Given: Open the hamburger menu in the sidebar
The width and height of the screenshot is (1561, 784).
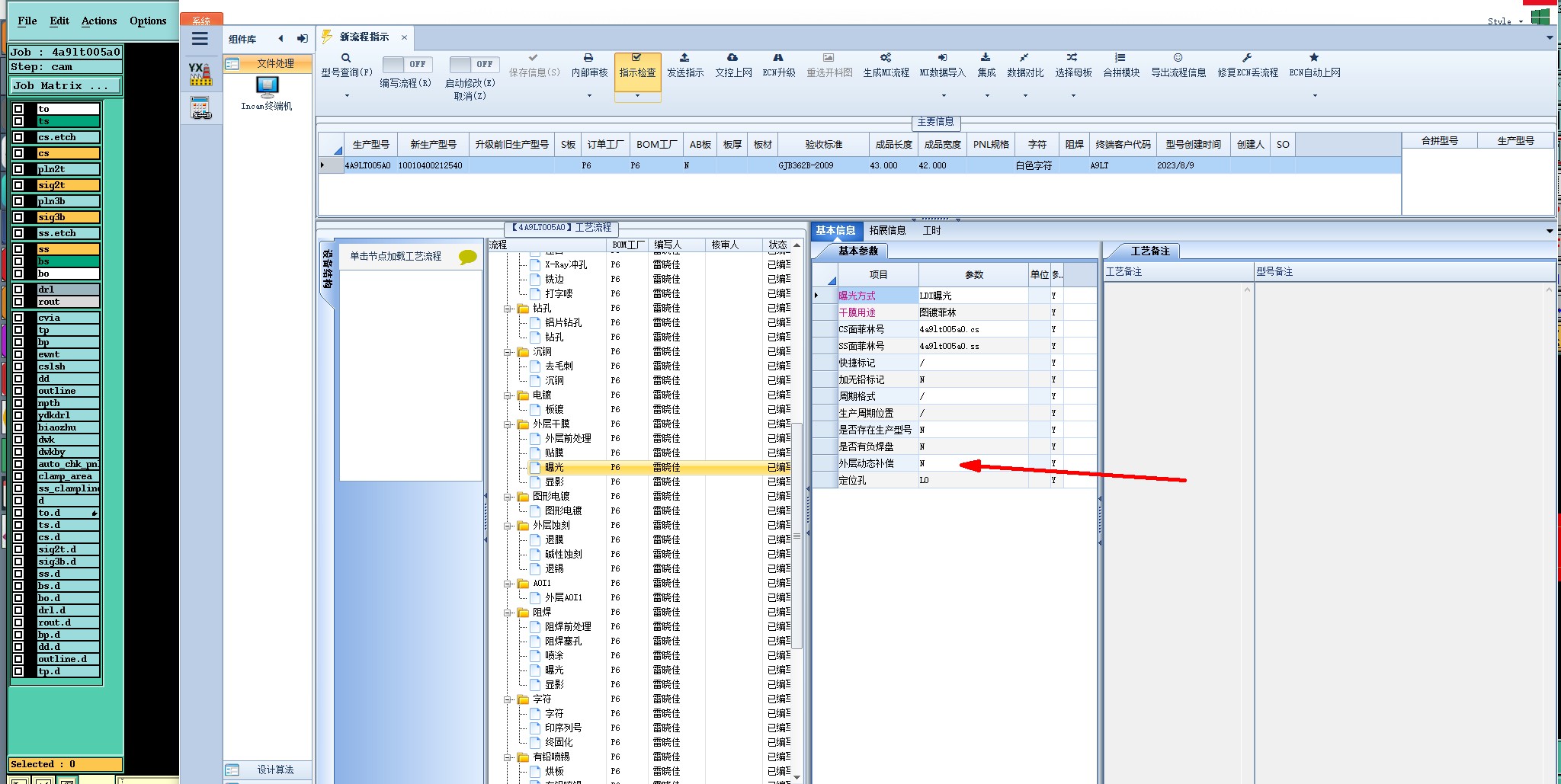Looking at the screenshot, I should coord(200,39).
